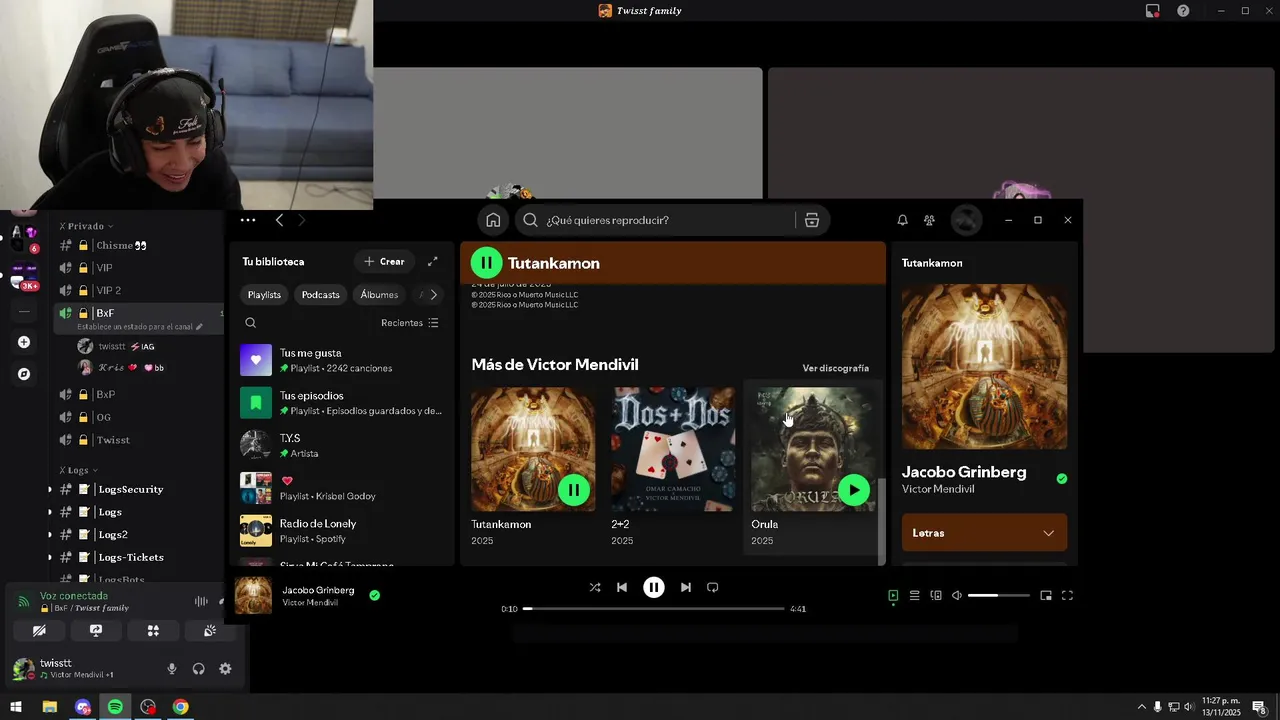This screenshot has height=720, width=1280.
Task: Open Ver discografía link
Action: (x=836, y=368)
